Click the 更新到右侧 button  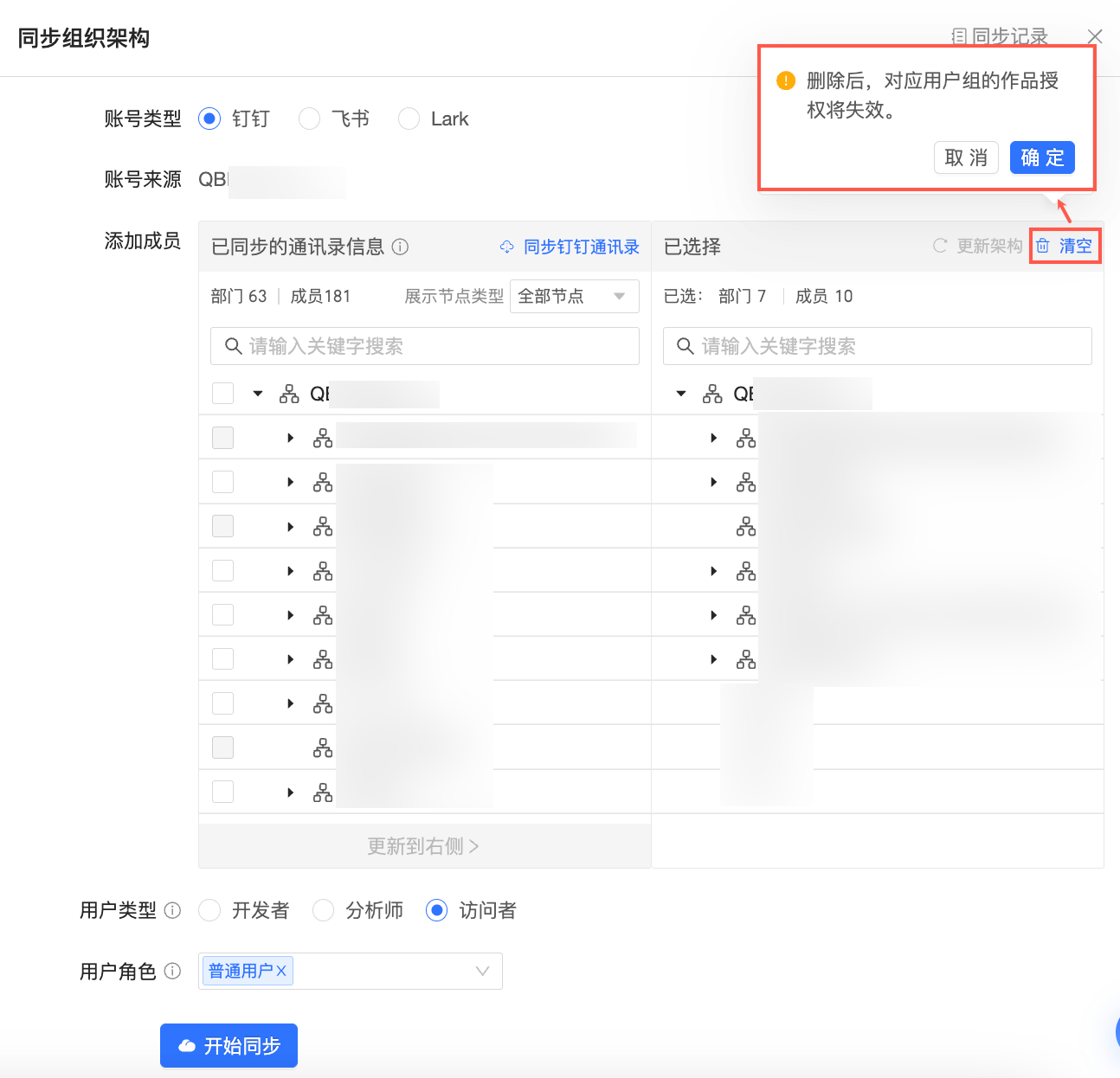[x=424, y=845]
